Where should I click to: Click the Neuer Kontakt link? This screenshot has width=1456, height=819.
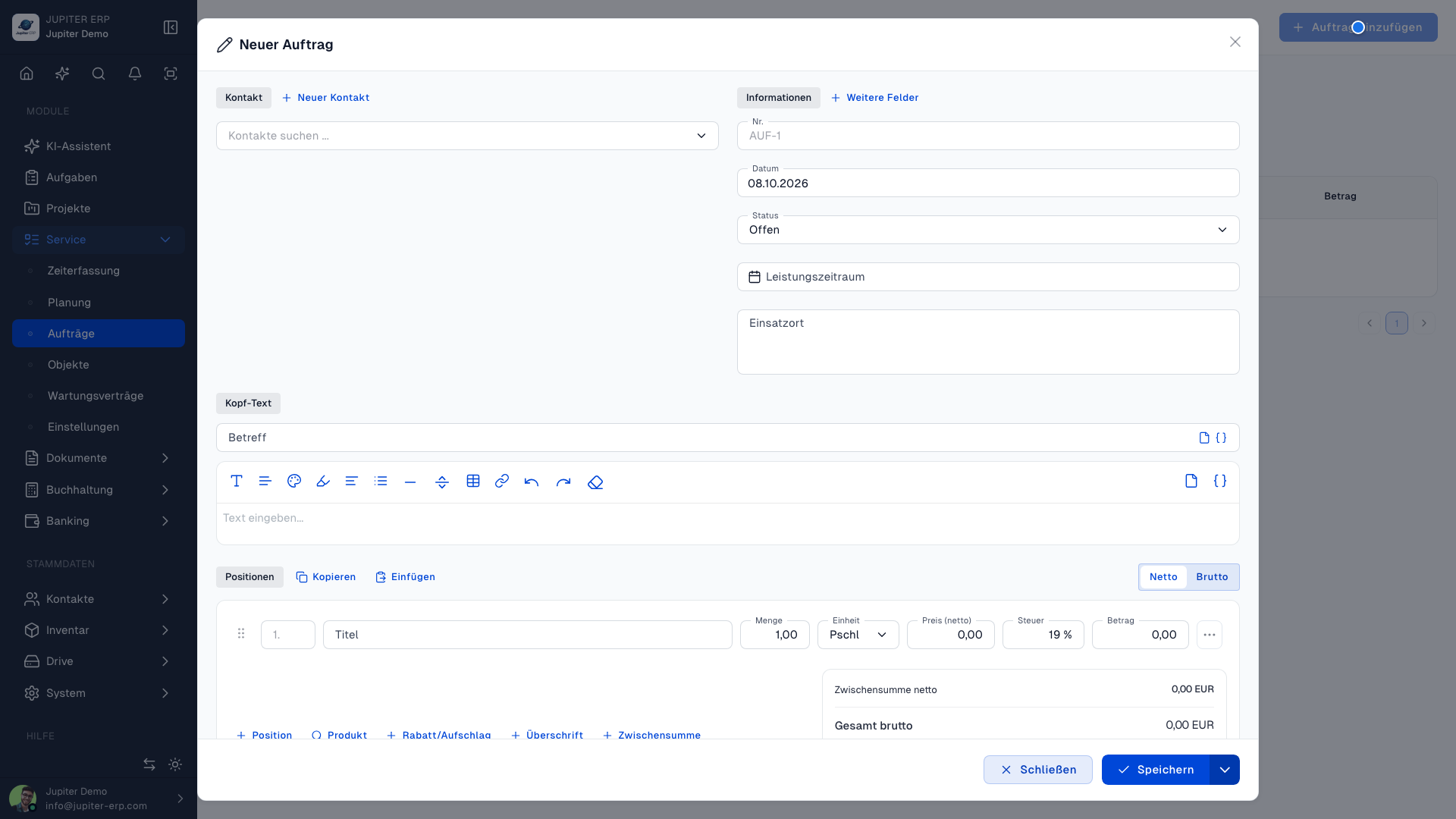pyautogui.click(x=325, y=98)
